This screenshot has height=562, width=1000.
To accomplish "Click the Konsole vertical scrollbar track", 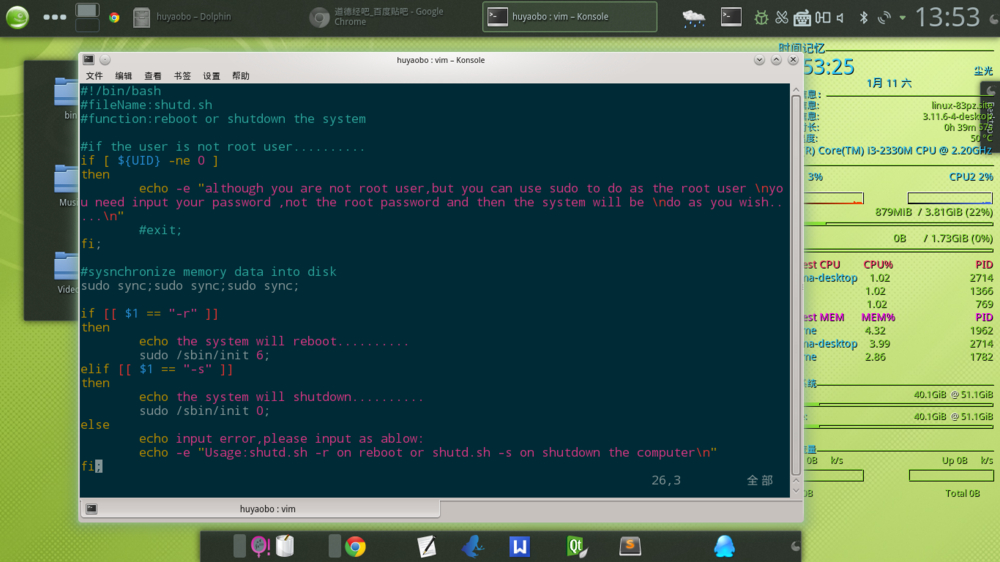I will [x=796, y=287].
